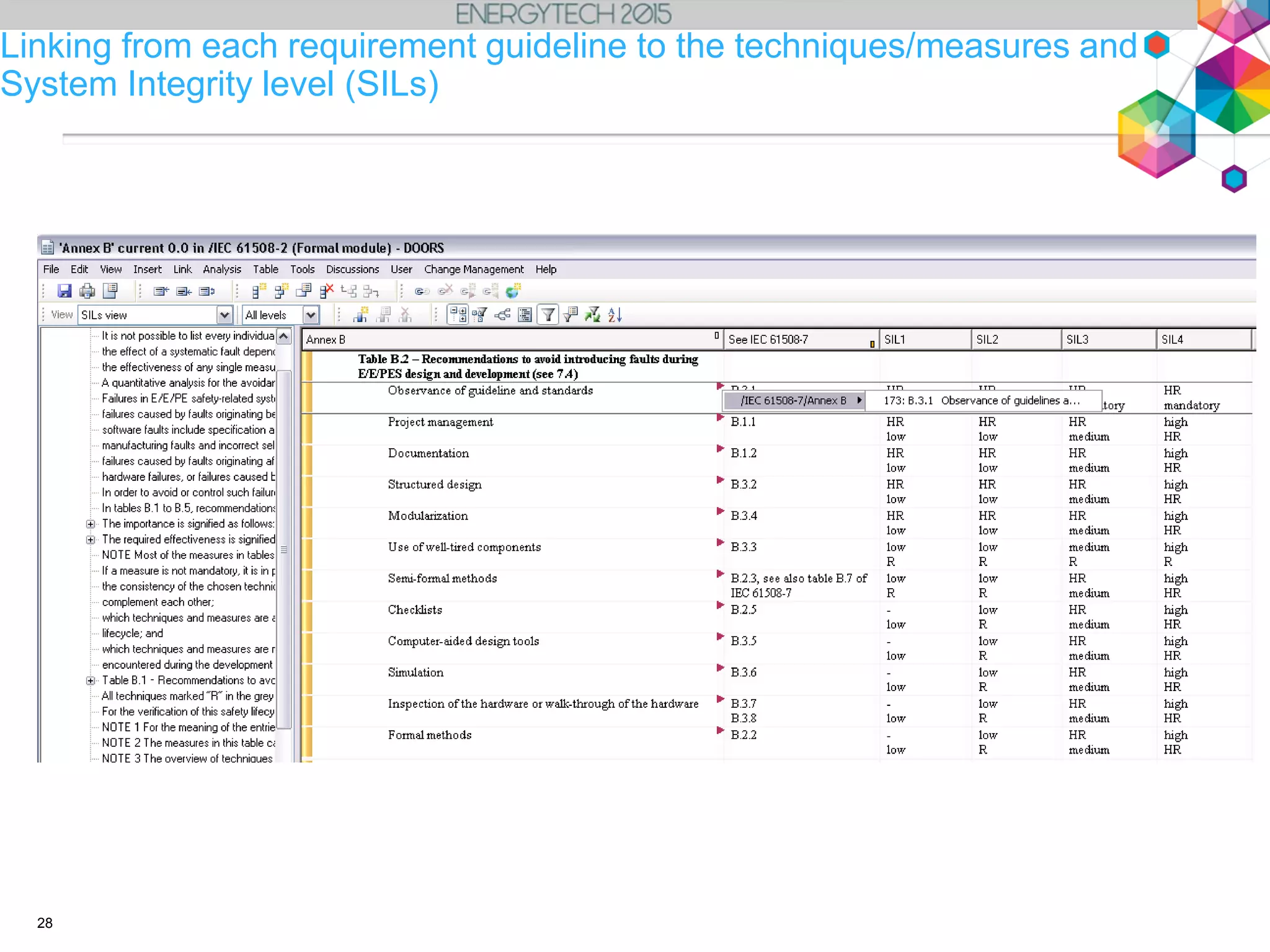Screen dimensions: 1270x952
Task: Open the Analysis menu
Action: (222, 269)
